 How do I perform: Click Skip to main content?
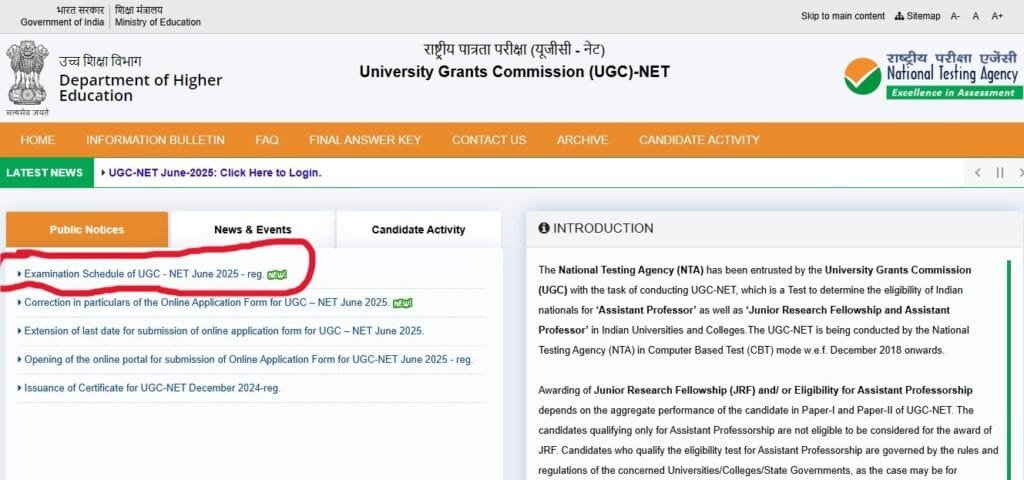(842, 16)
